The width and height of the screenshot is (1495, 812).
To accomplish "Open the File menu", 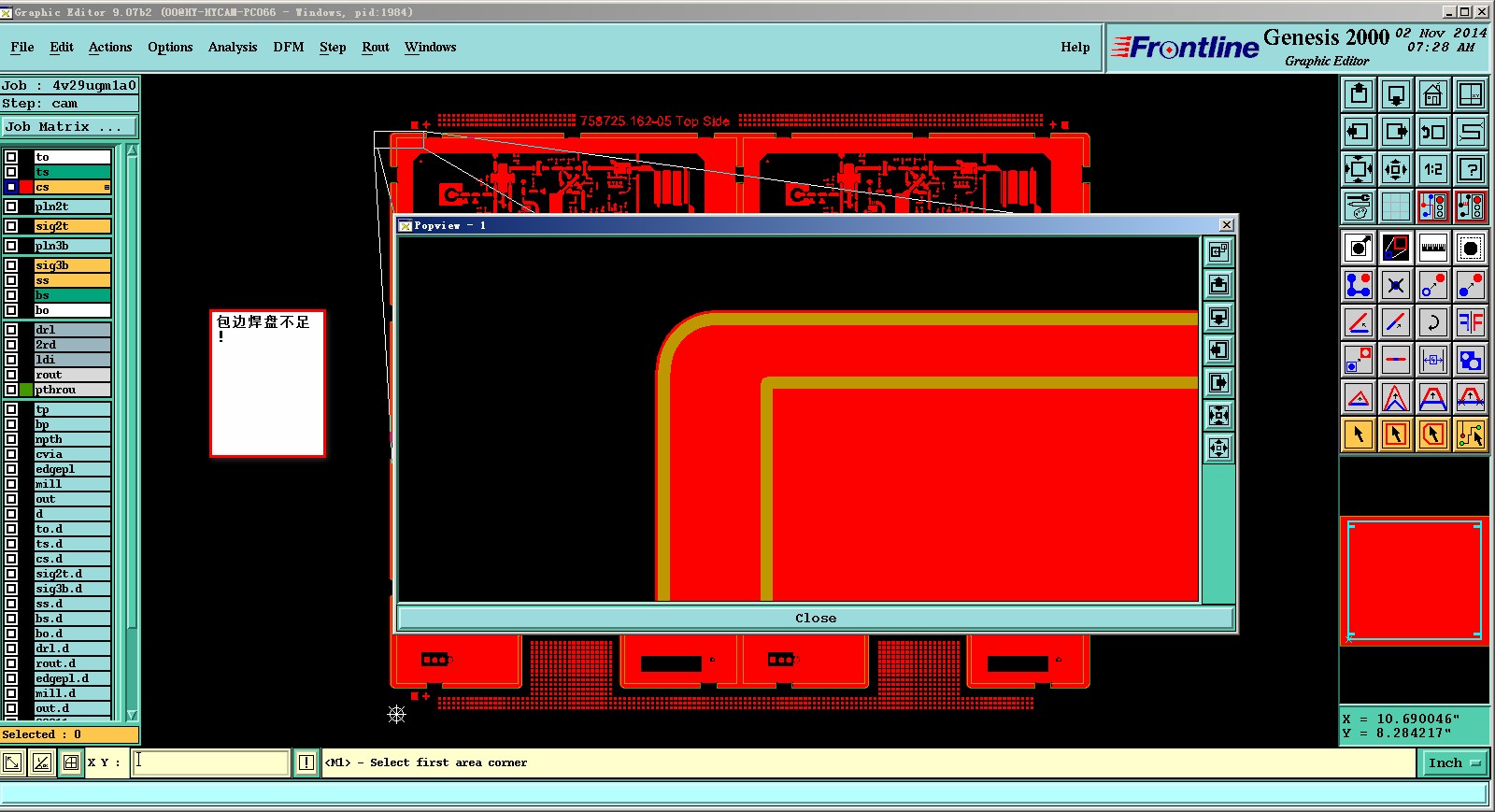I will coord(22,47).
